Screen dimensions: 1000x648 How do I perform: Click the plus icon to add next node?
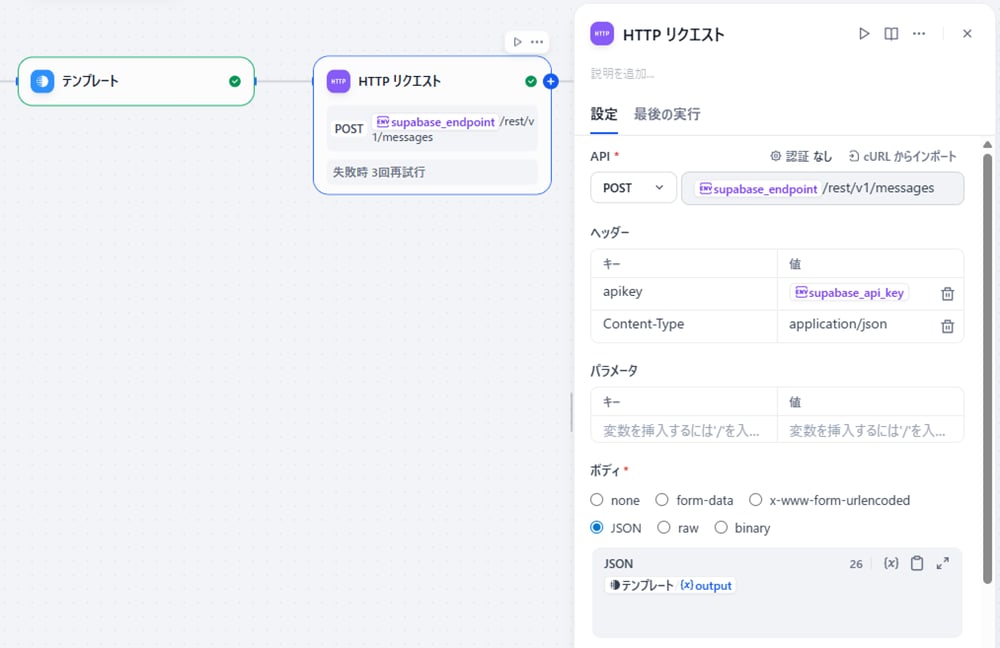coord(550,81)
